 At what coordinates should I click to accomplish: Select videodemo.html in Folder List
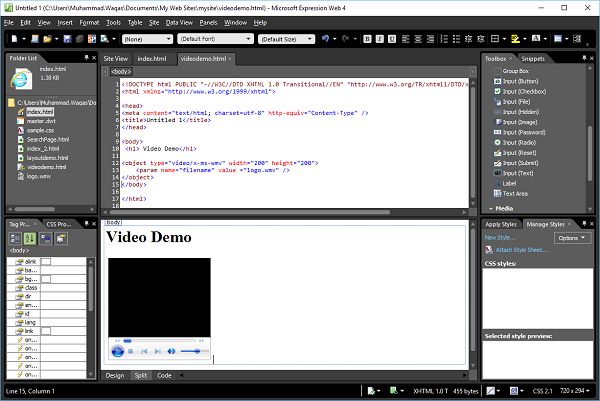pyautogui.click(x=47, y=166)
